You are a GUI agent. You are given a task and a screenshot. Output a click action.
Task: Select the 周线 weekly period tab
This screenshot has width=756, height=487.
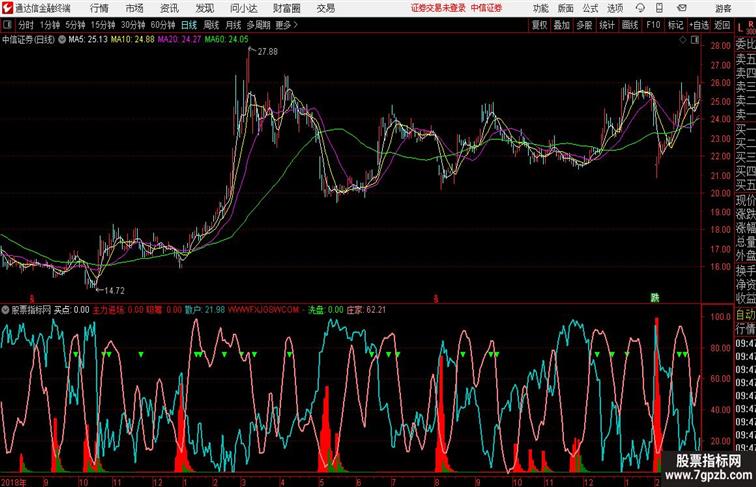[x=211, y=25]
